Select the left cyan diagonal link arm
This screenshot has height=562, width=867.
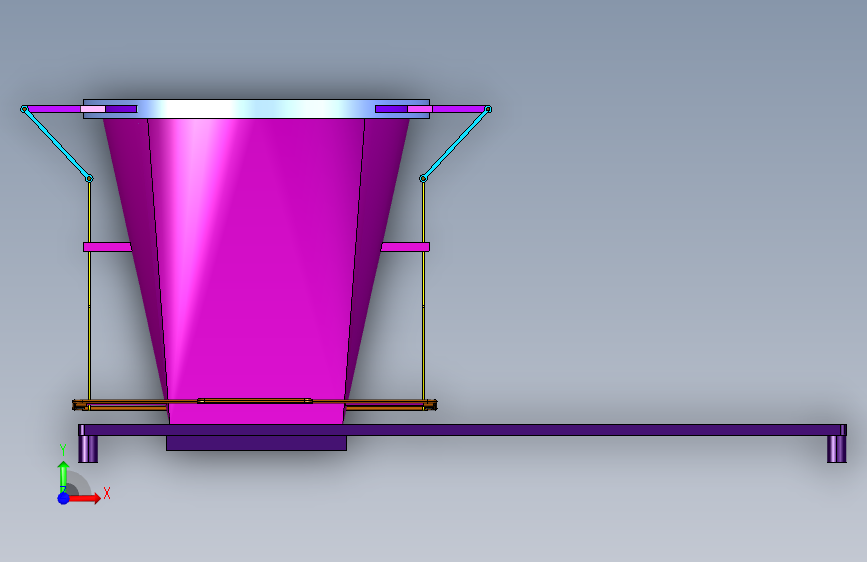coord(56,144)
